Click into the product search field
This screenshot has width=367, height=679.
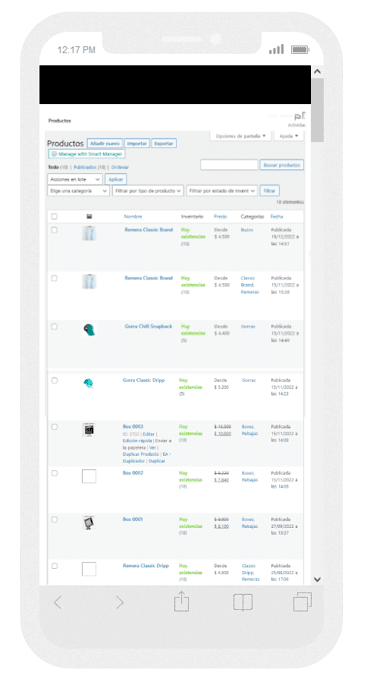(229, 165)
